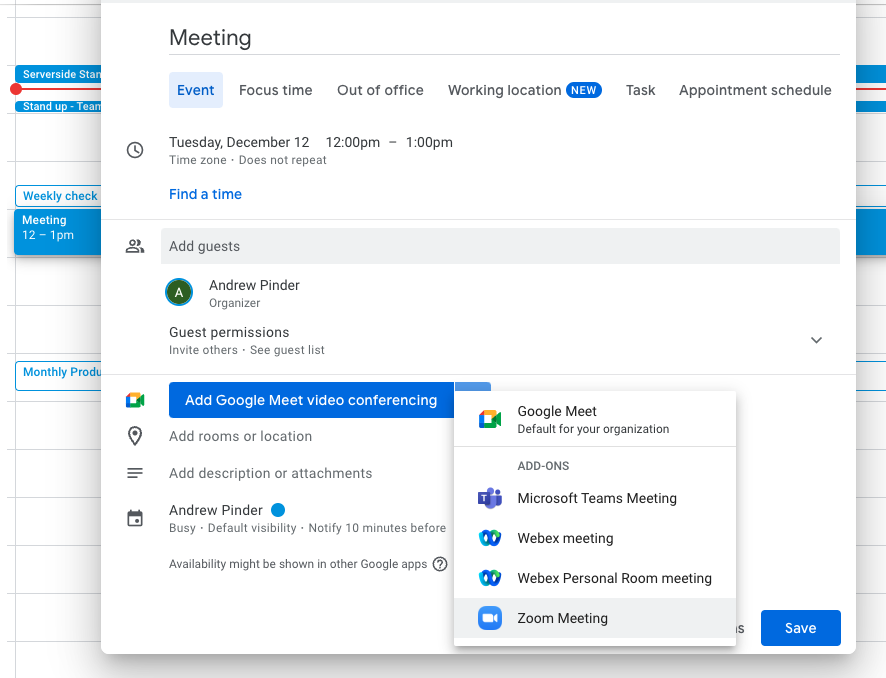
Task: Choose Microsoft Teams Meeting option
Action: (595, 498)
